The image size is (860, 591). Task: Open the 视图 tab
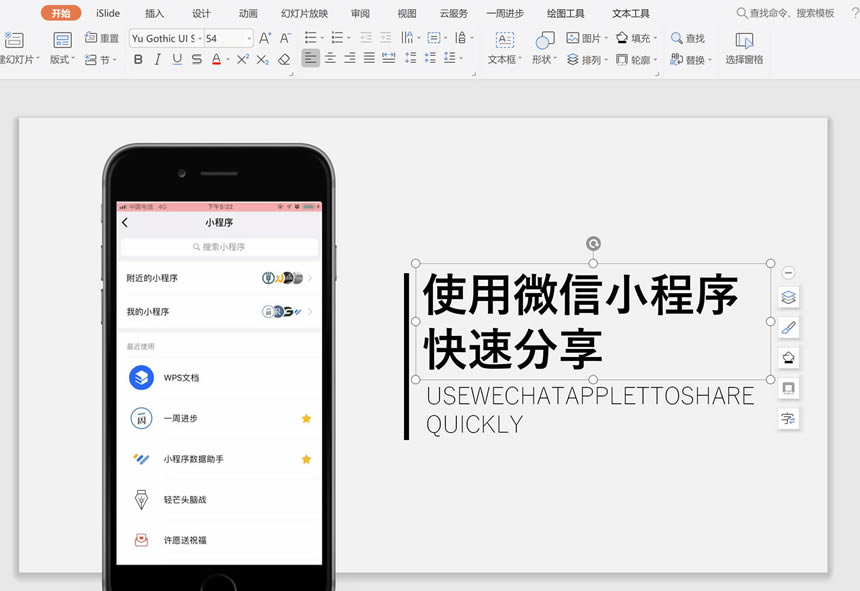point(407,13)
